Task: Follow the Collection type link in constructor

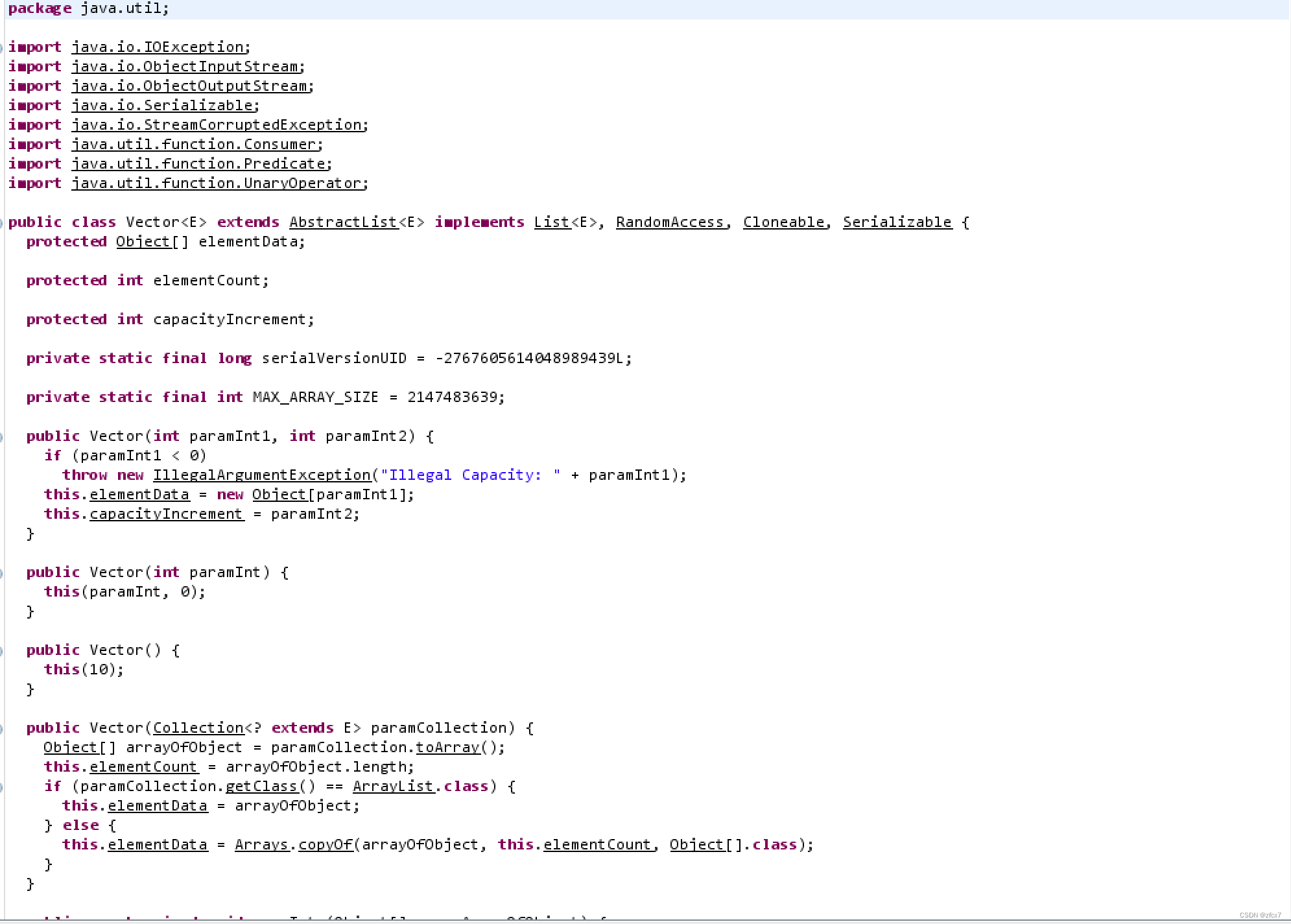Action: pyautogui.click(x=198, y=728)
